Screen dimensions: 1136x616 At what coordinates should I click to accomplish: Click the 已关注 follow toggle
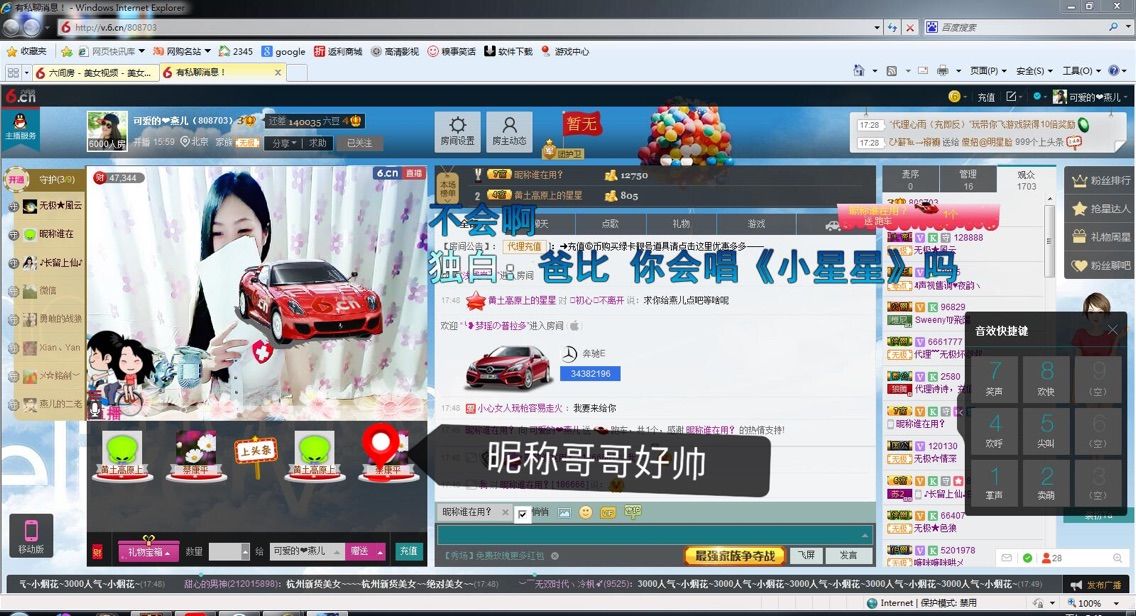(359, 143)
